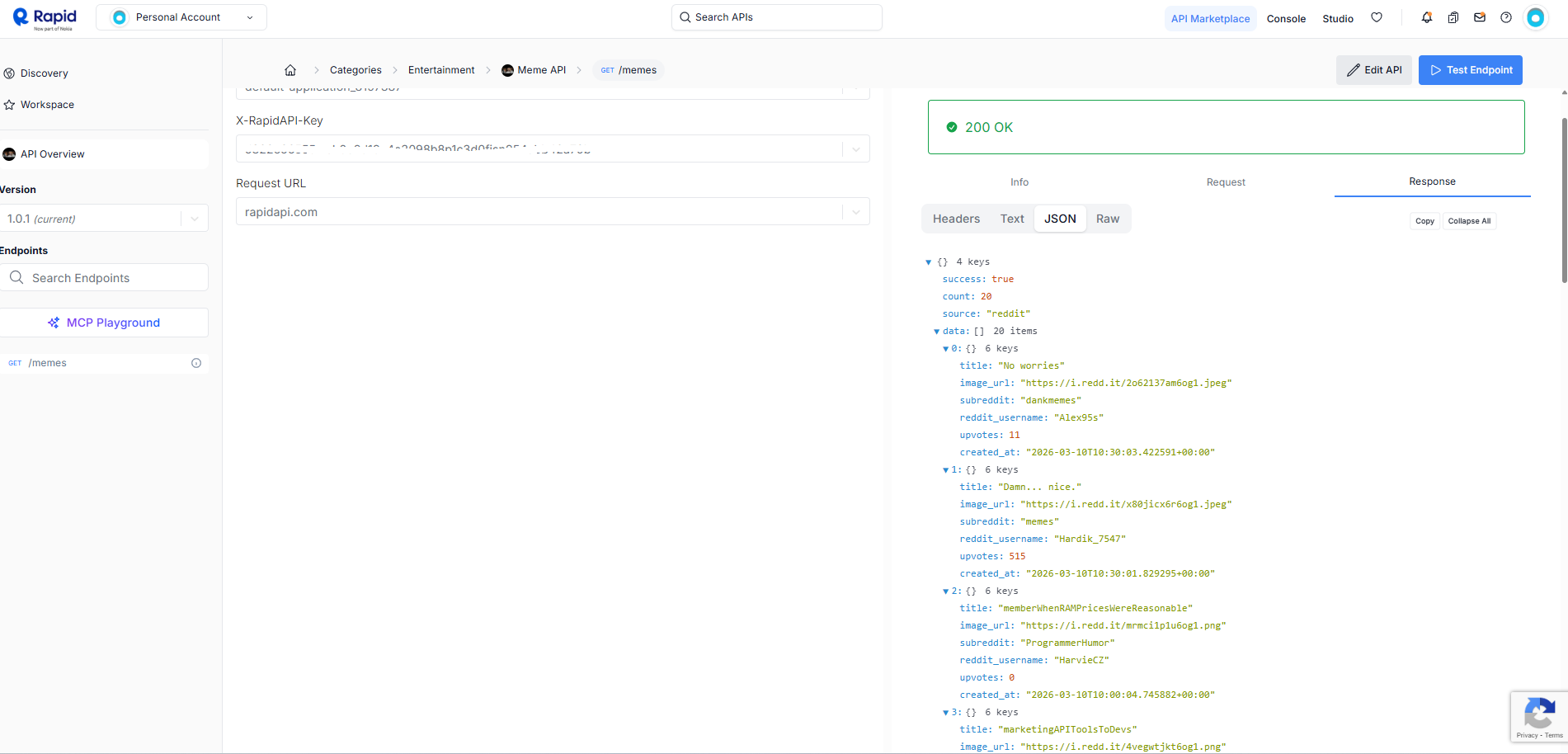Select the JSON response view

pyautogui.click(x=1060, y=219)
